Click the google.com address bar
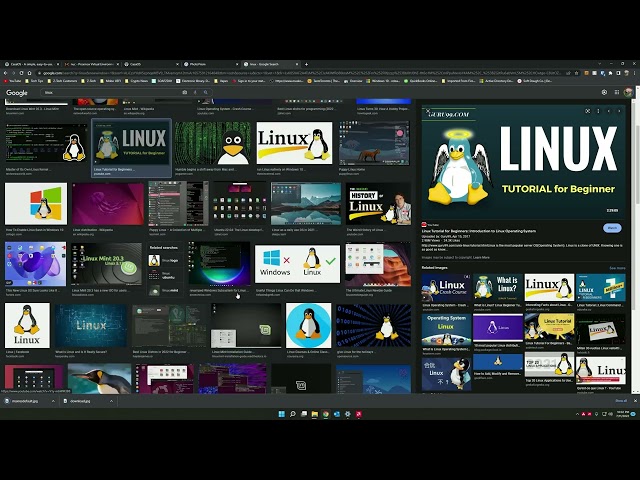The image size is (640, 480). pyautogui.click(x=300, y=73)
